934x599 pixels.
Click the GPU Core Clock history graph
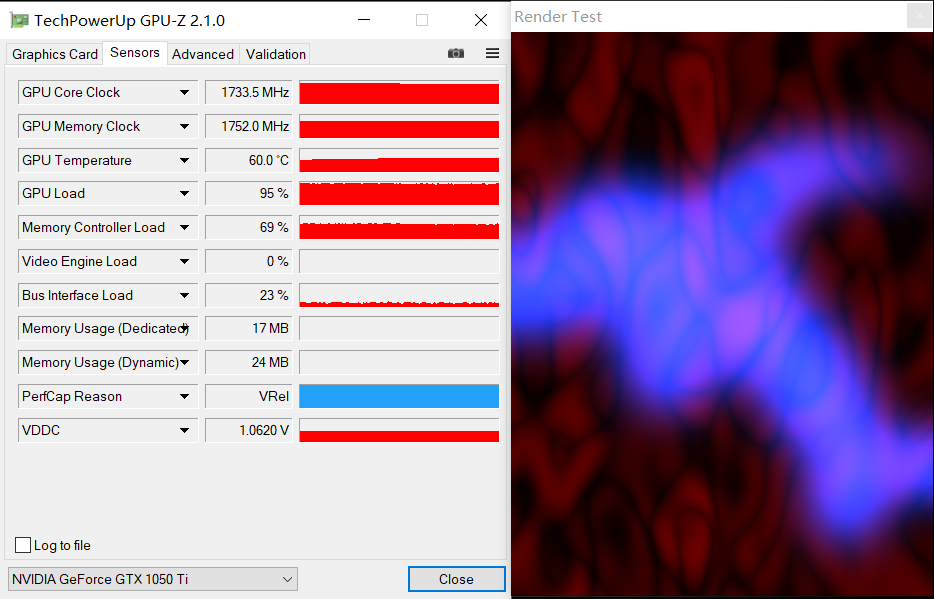click(399, 92)
